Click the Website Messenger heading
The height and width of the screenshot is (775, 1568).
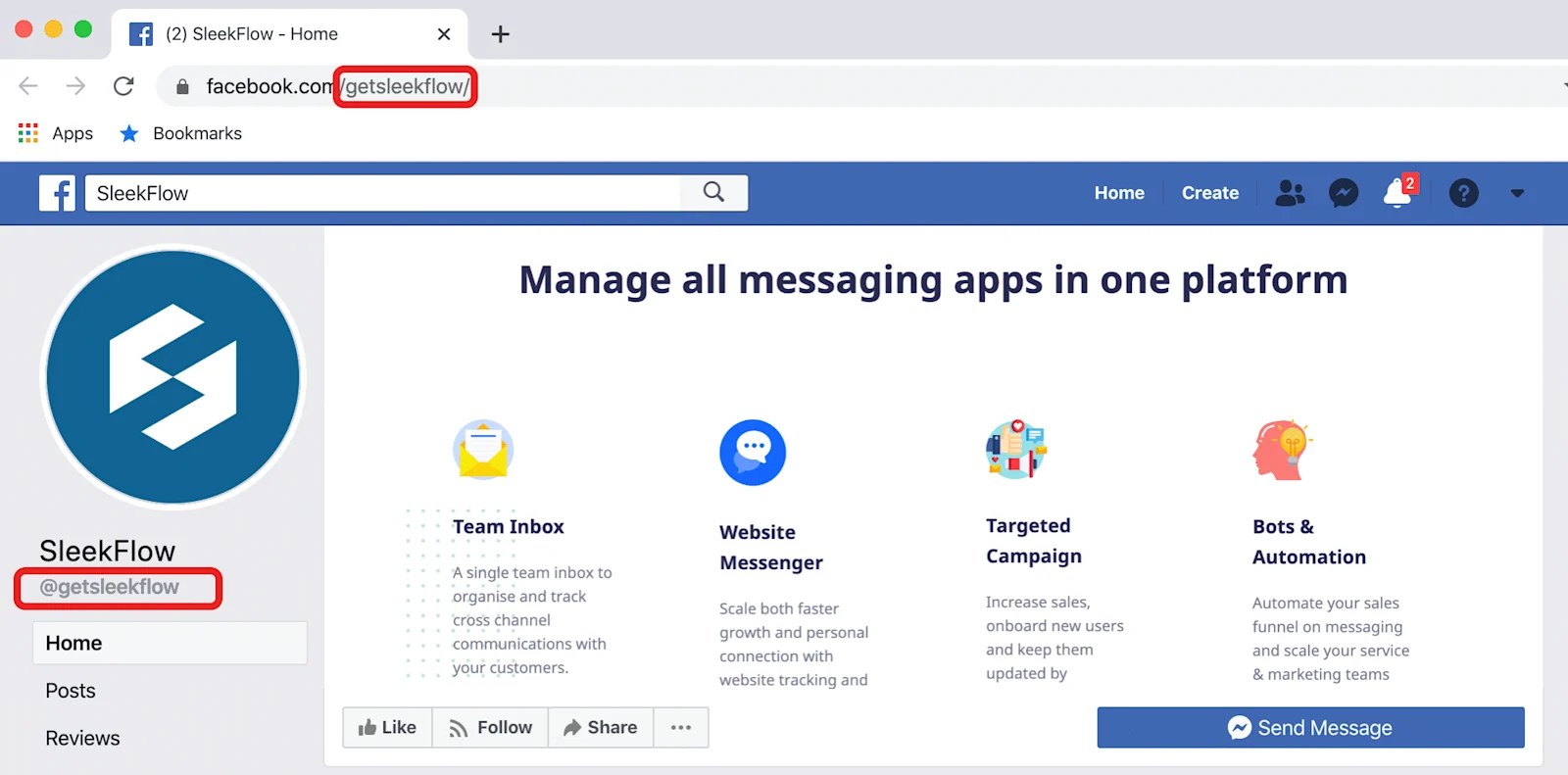771,547
